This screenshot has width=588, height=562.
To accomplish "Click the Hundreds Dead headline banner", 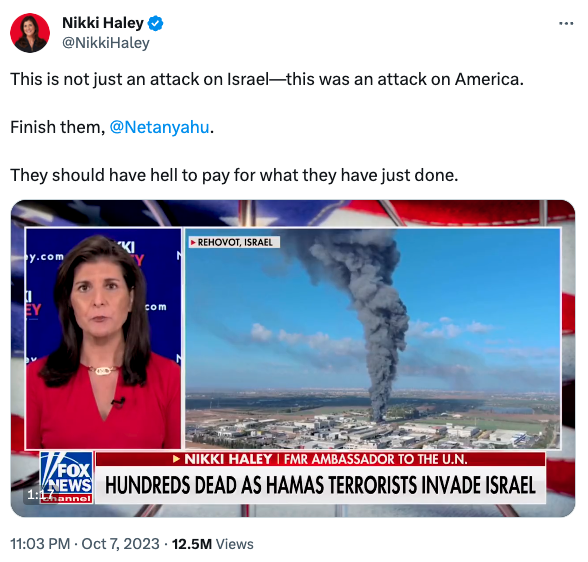I will coord(321,485).
